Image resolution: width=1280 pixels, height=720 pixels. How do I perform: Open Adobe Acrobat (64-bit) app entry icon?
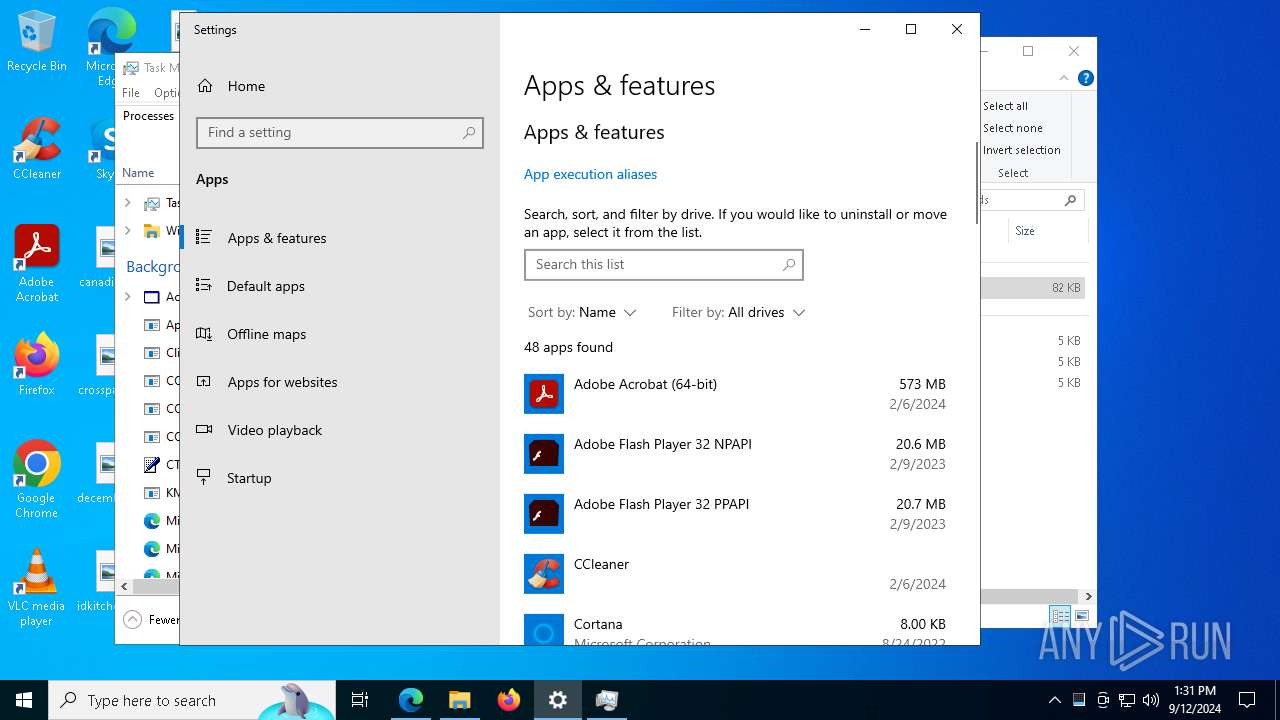click(544, 394)
